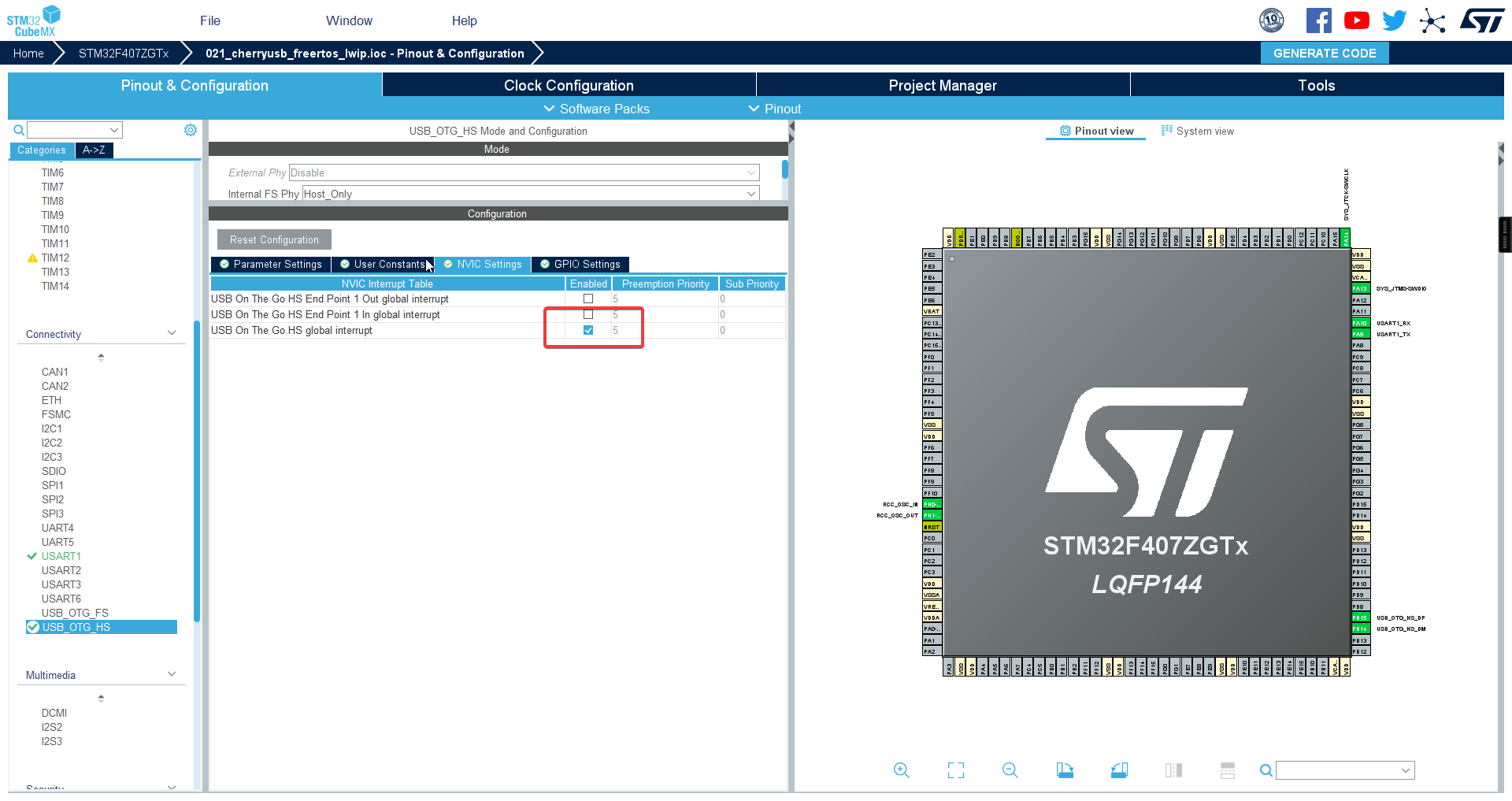1512x801 pixels.
Task: Expand the External Phy dropdown
Action: [x=752, y=172]
